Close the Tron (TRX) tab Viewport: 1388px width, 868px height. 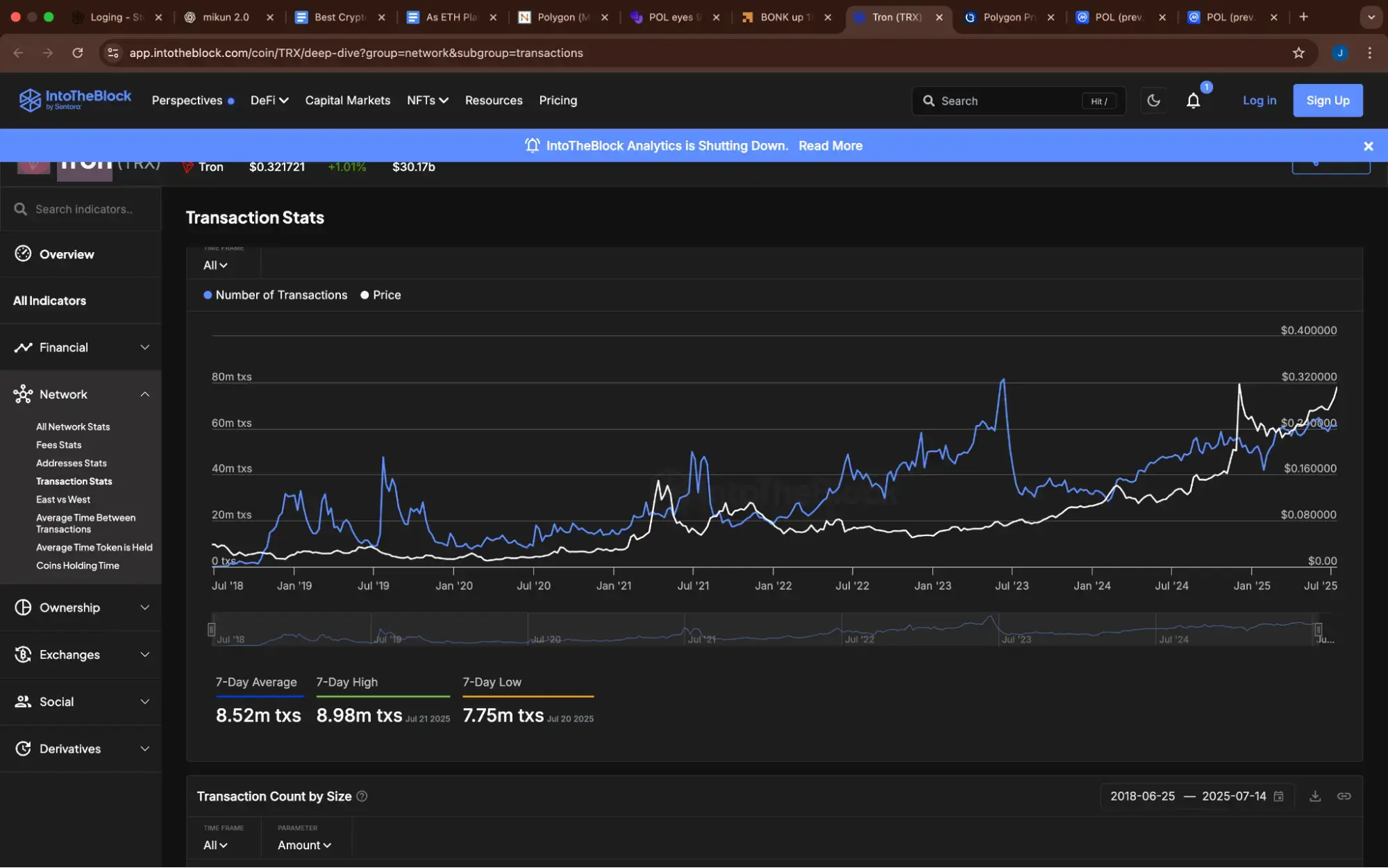(939, 17)
